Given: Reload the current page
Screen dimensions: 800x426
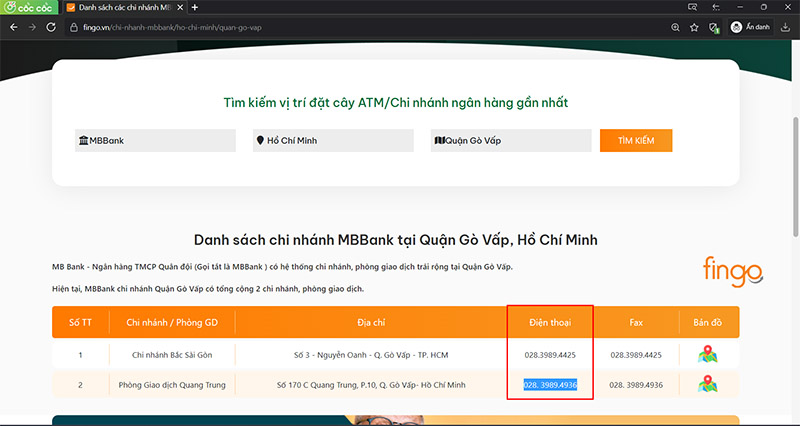Looking at the screenshot, I should [51, 28].
